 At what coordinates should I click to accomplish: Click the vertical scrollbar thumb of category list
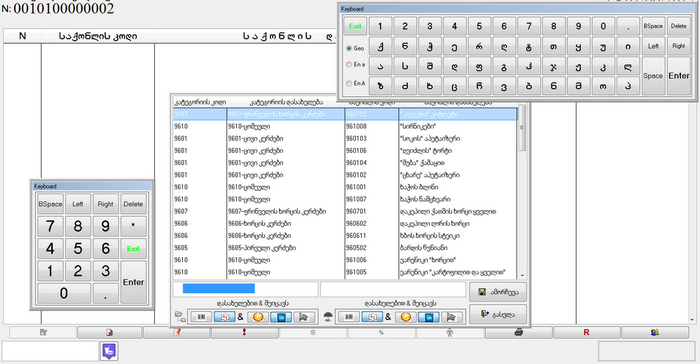[x=522, y=129]
